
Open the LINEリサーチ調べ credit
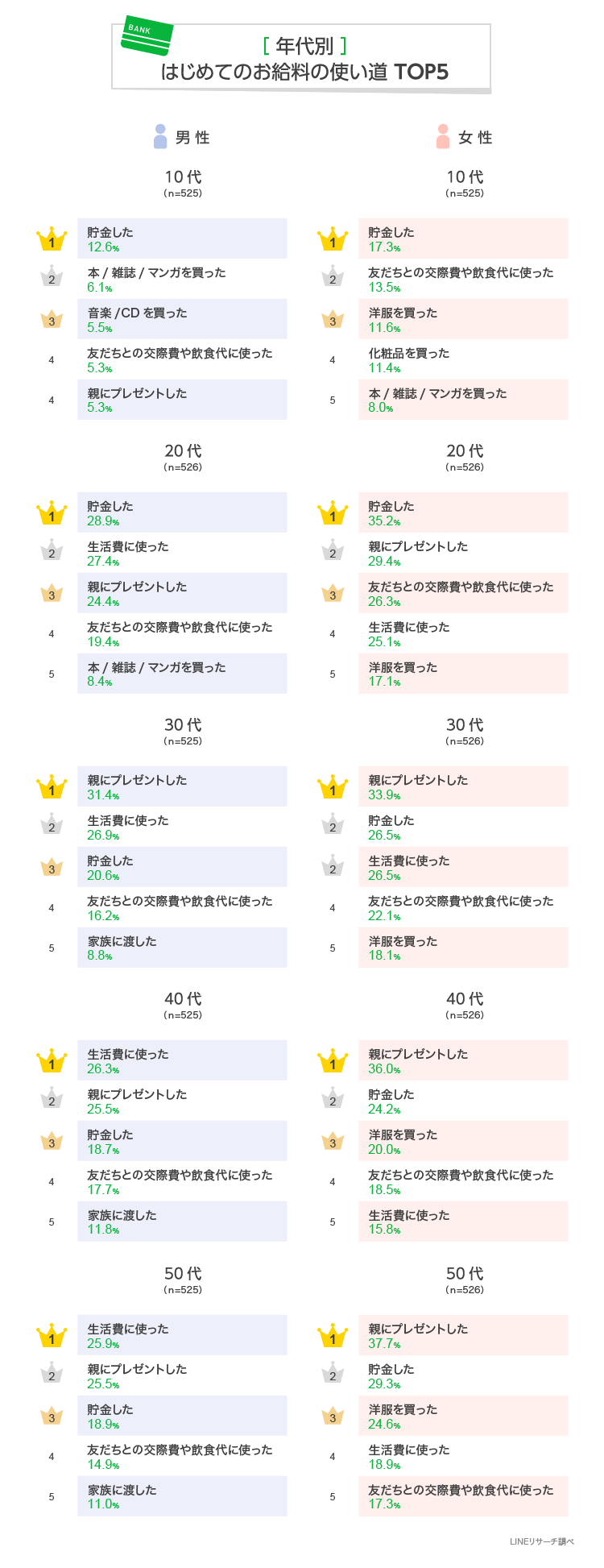click(541, 1541)
